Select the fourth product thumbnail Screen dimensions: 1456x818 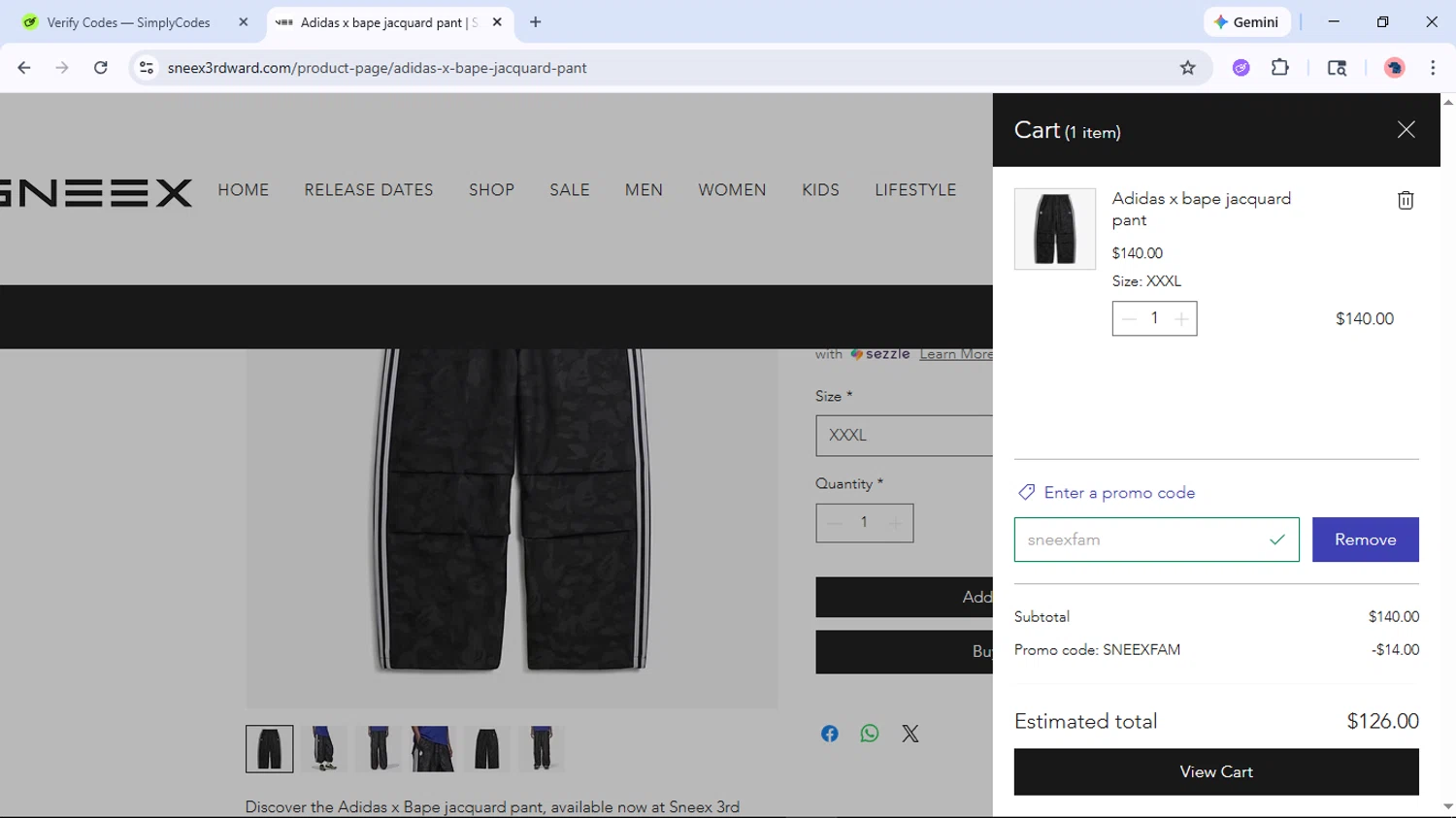tap(433, 749)
